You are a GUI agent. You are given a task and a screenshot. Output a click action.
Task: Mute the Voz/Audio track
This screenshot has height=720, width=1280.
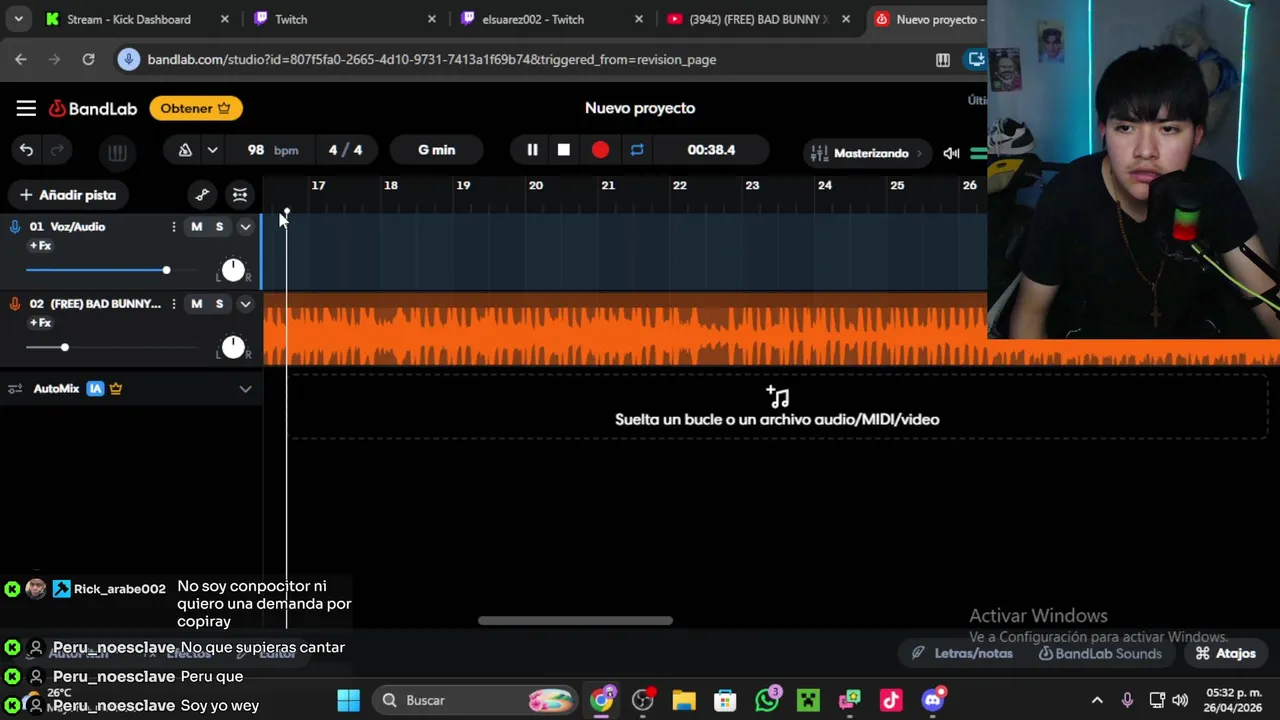click(x=196, y=227)
